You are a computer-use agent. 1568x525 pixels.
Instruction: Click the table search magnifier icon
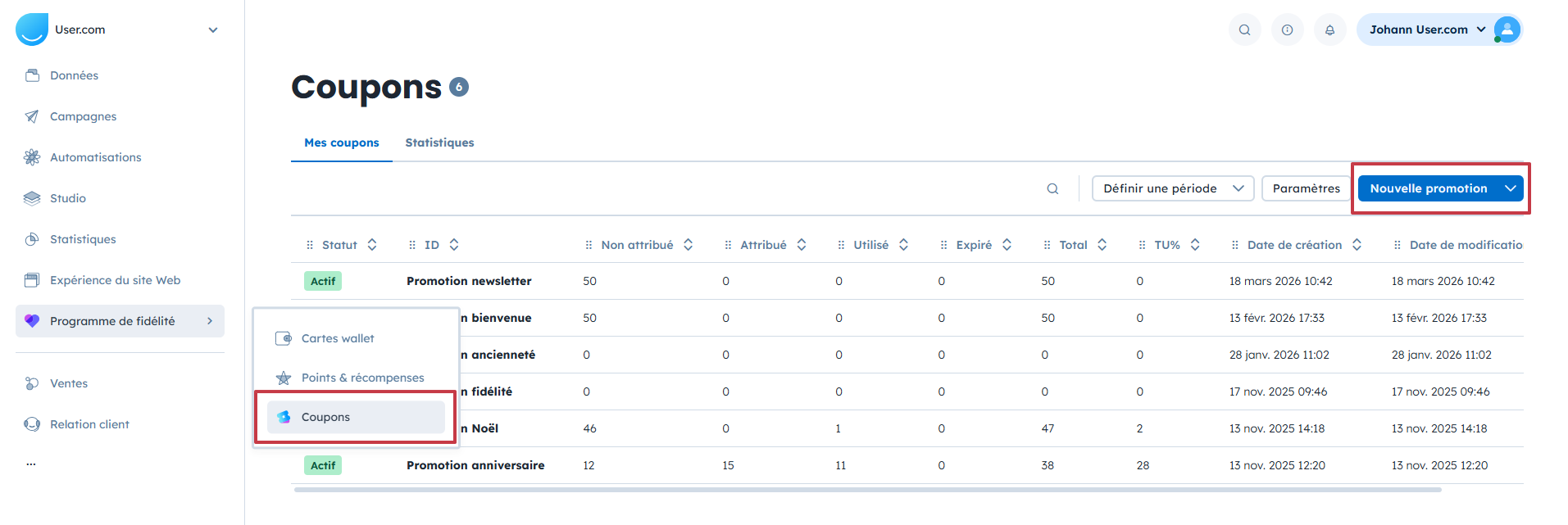point(1052,189)
